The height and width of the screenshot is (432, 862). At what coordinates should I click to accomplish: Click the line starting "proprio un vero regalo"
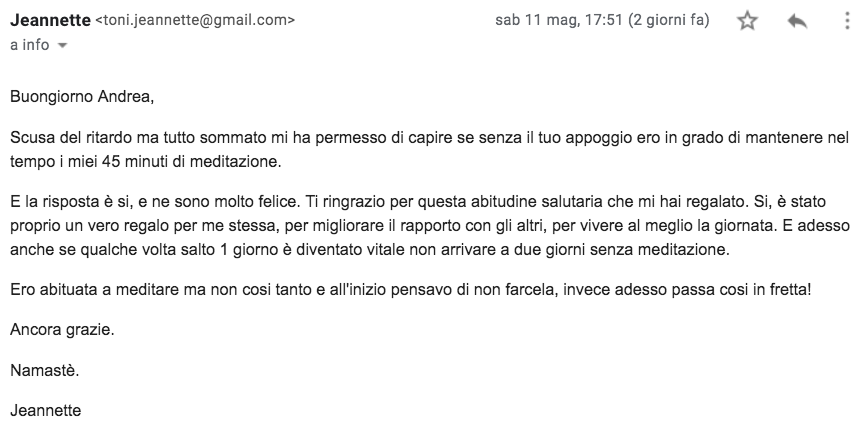coord(430,226)
